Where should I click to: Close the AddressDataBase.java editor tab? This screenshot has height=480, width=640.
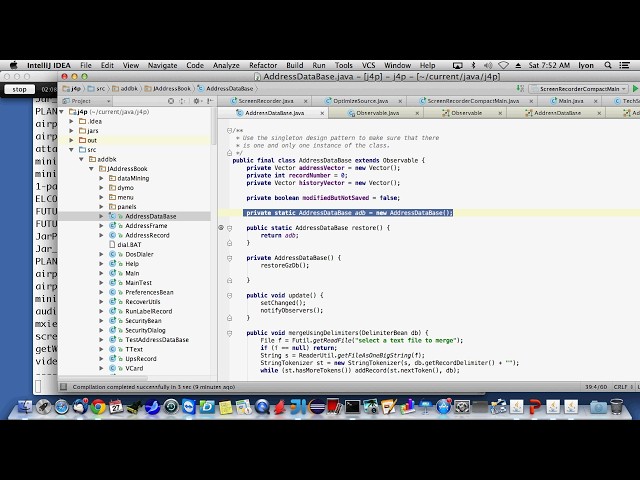click(322, 113)
